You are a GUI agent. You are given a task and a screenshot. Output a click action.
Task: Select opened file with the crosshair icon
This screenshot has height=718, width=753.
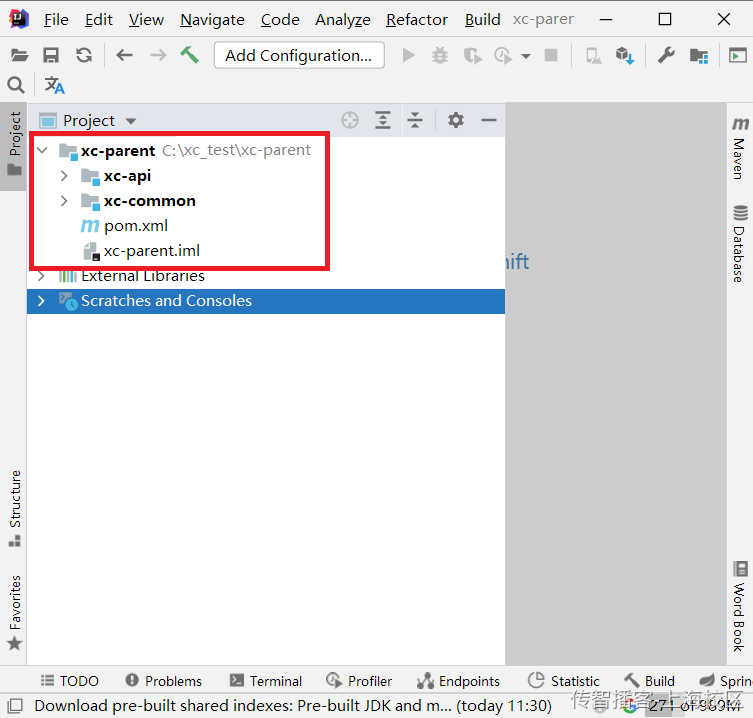(350, 120)
